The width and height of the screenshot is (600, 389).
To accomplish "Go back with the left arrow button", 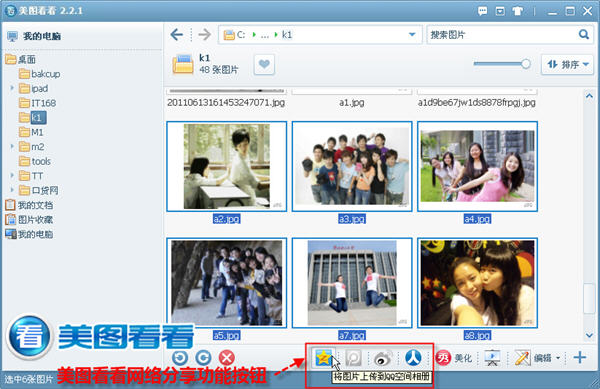I will pos(177,35).
